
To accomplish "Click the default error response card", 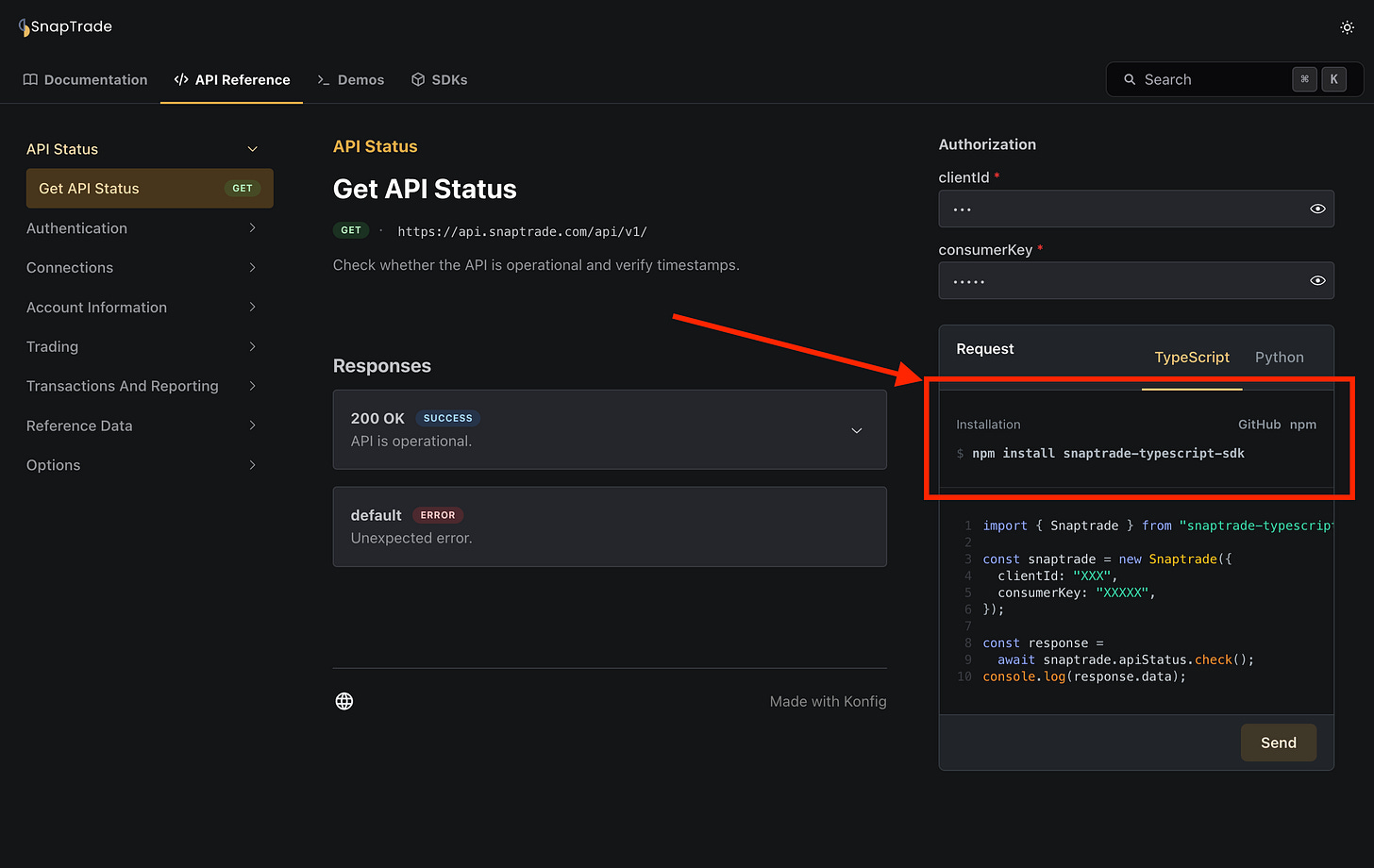I will tap(610, 526).
